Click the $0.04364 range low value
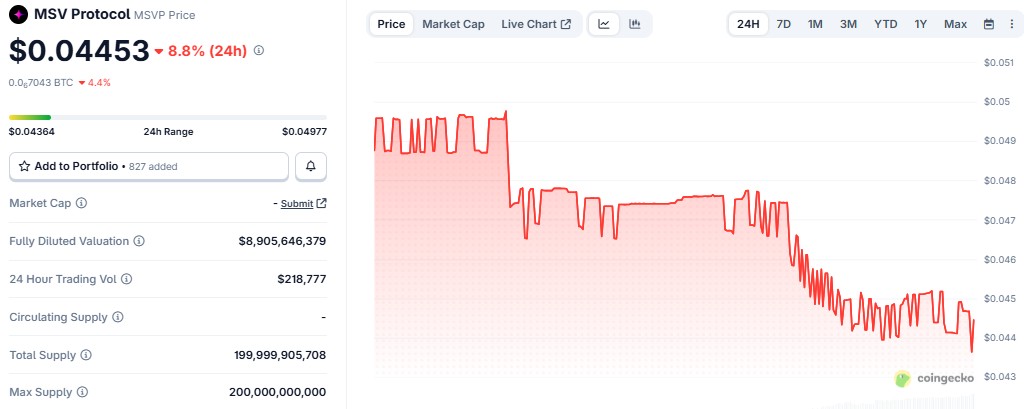Screen dimensions: 1024x409 coord(31,131)
